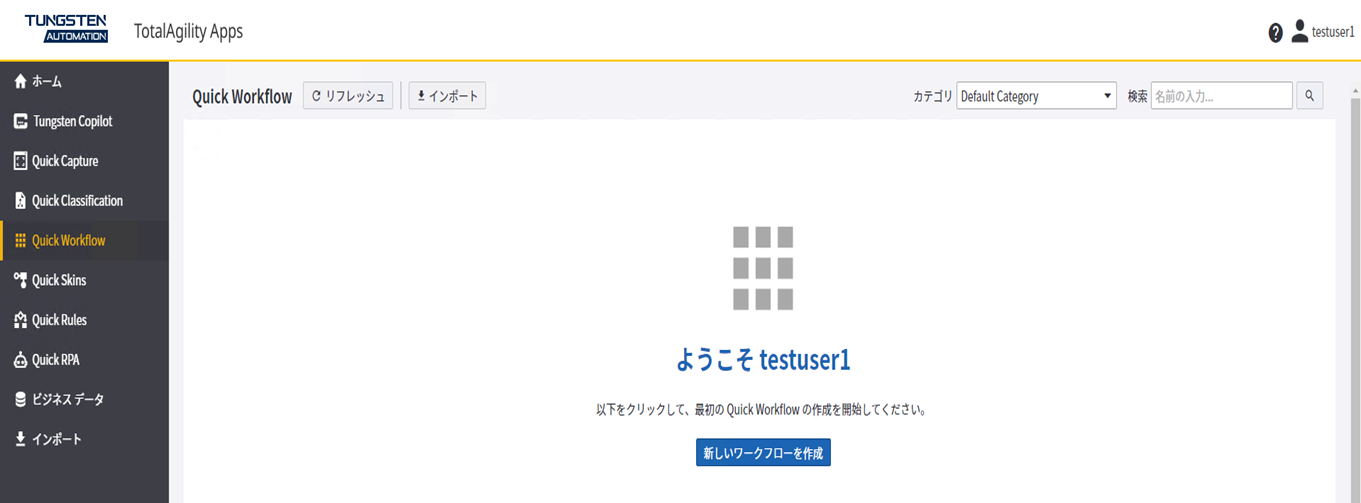Click the Quick Capture sidebar icon
The image size is (1361, 503).
coord(20,161)
